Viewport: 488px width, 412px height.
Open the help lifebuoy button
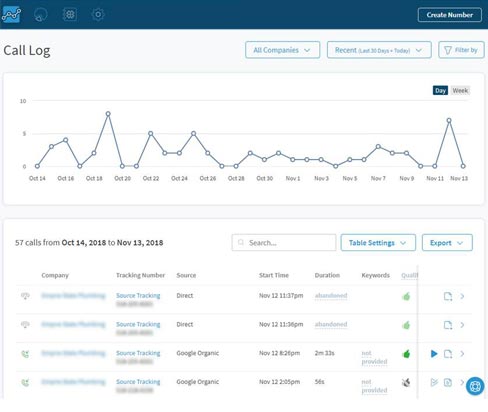tap(475, 386)
